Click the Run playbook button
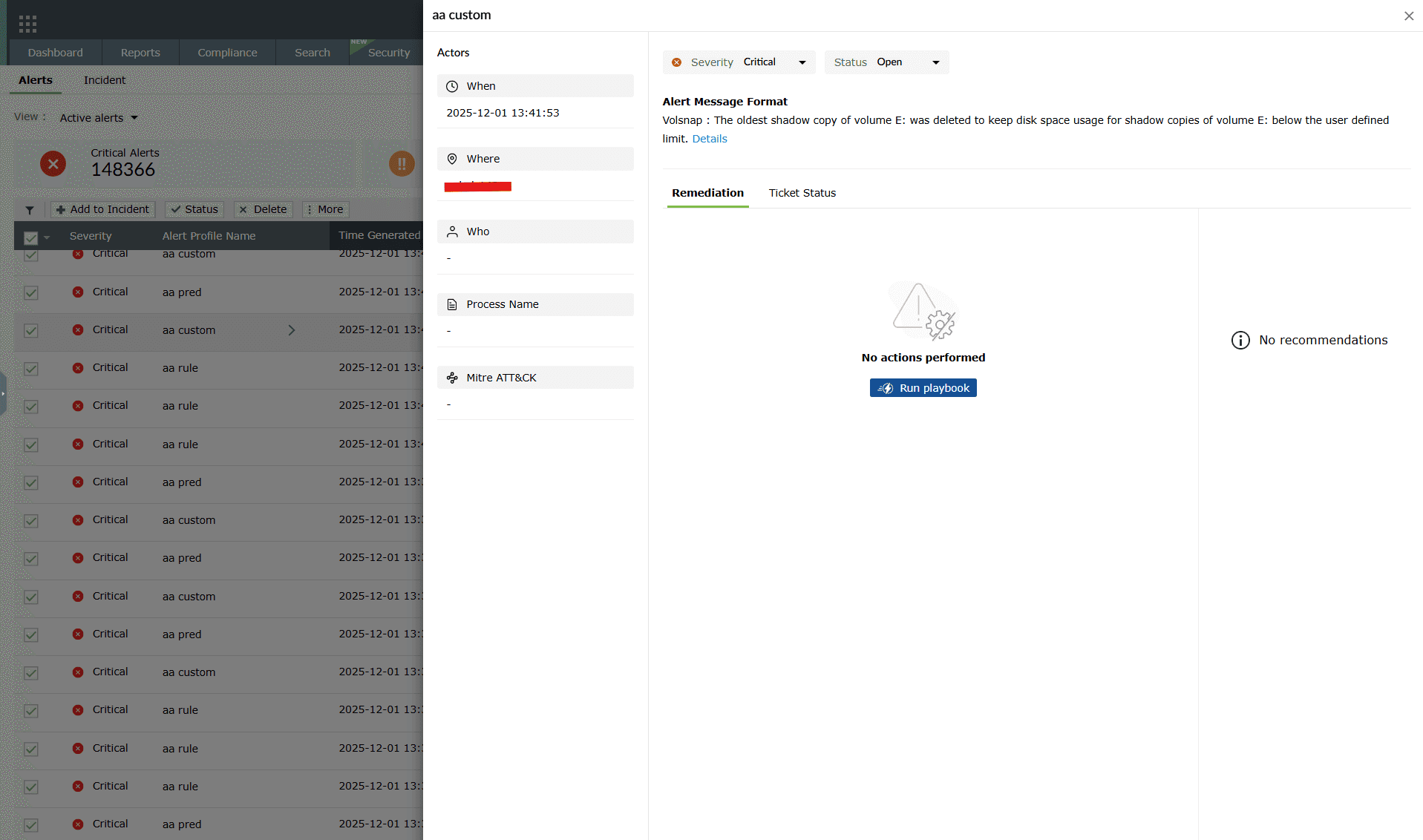 pyautogui.click(x=923, y=387)
